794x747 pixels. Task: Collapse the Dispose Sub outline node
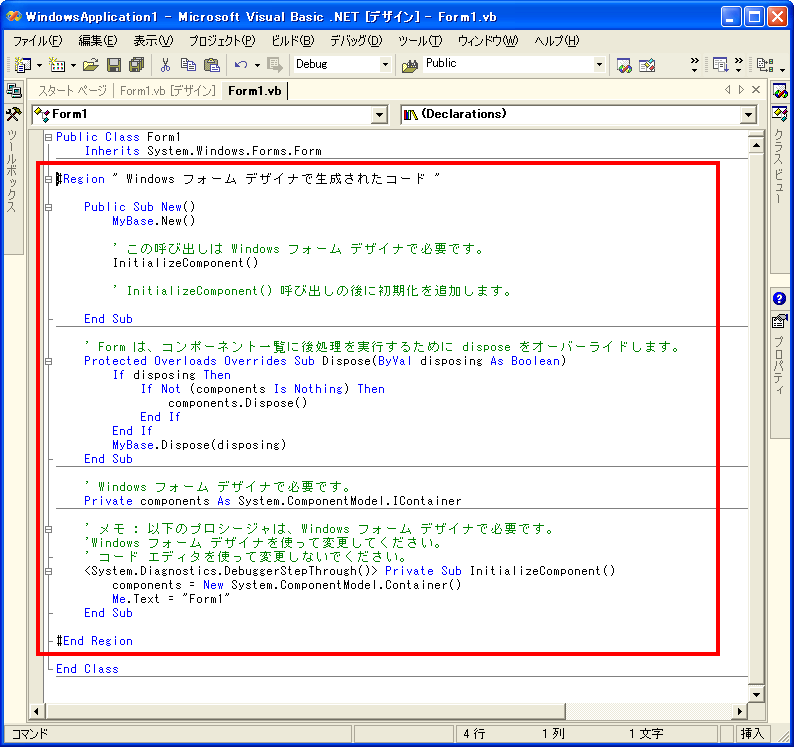click(x=49, y=361)
